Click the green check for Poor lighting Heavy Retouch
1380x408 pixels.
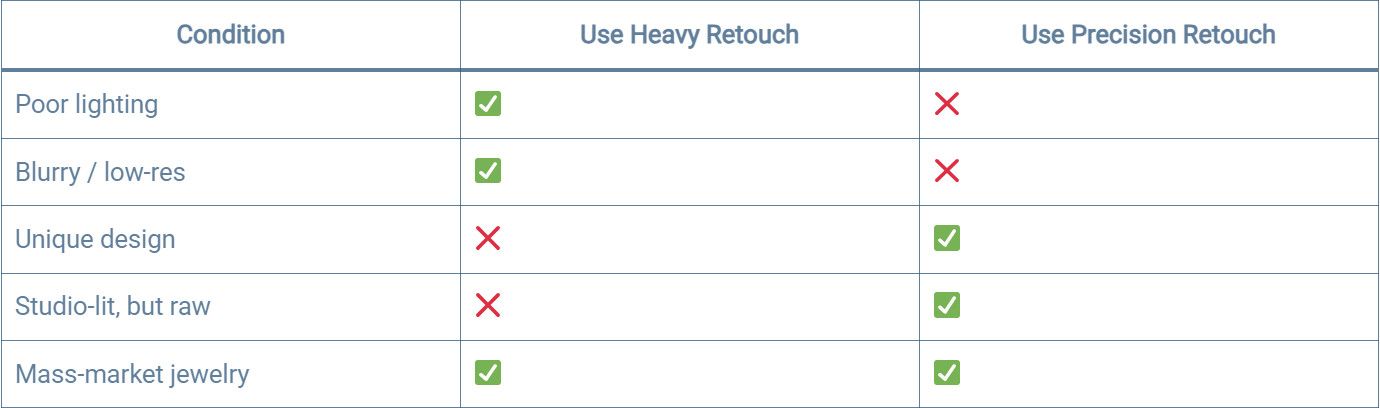[x=488, y=104]
